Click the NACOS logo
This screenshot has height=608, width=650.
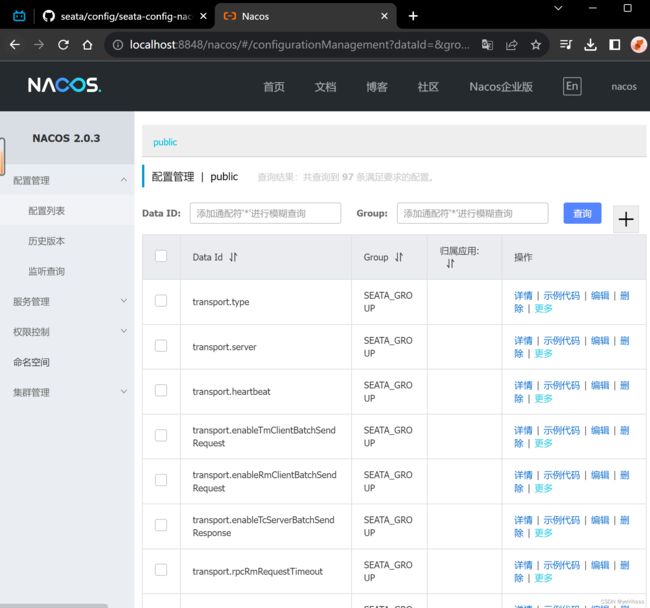pyautogui.click(x=64, y=85)
